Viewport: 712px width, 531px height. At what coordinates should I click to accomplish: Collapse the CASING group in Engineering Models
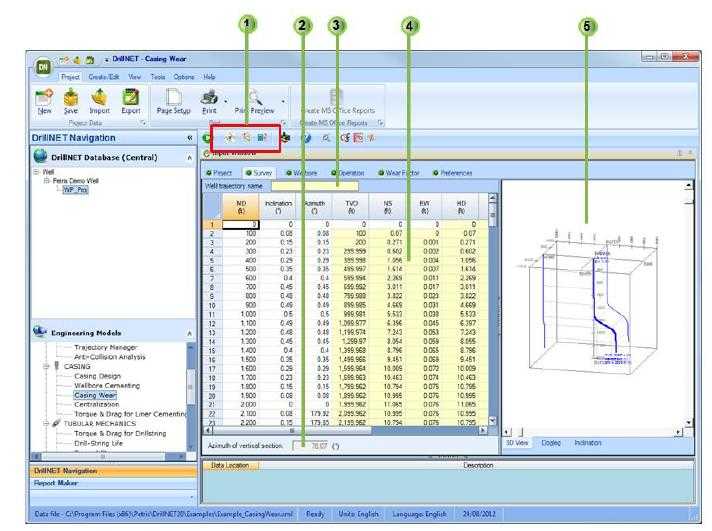point(46,366)
